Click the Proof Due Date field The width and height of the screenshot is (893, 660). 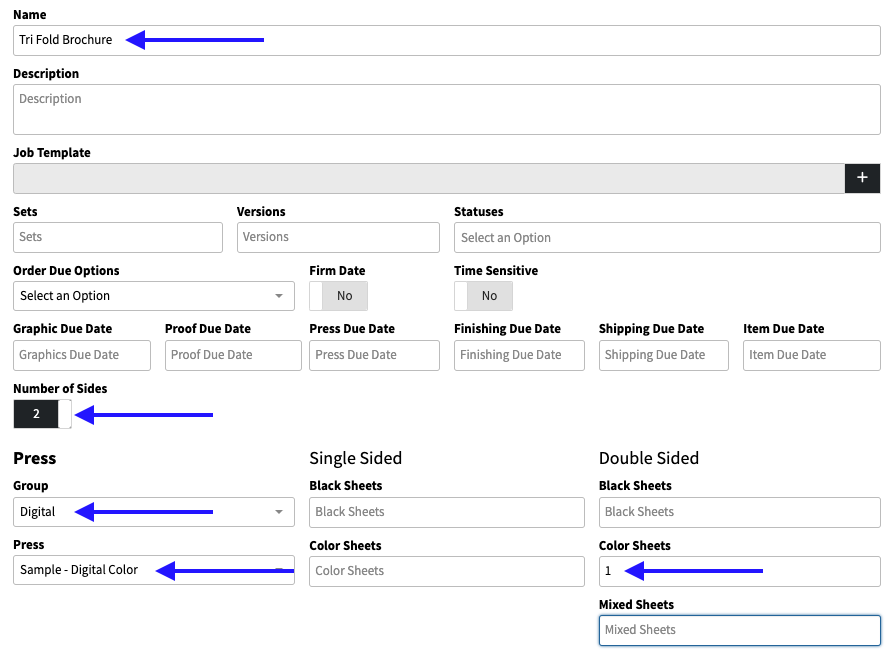[x=234, y=355]
